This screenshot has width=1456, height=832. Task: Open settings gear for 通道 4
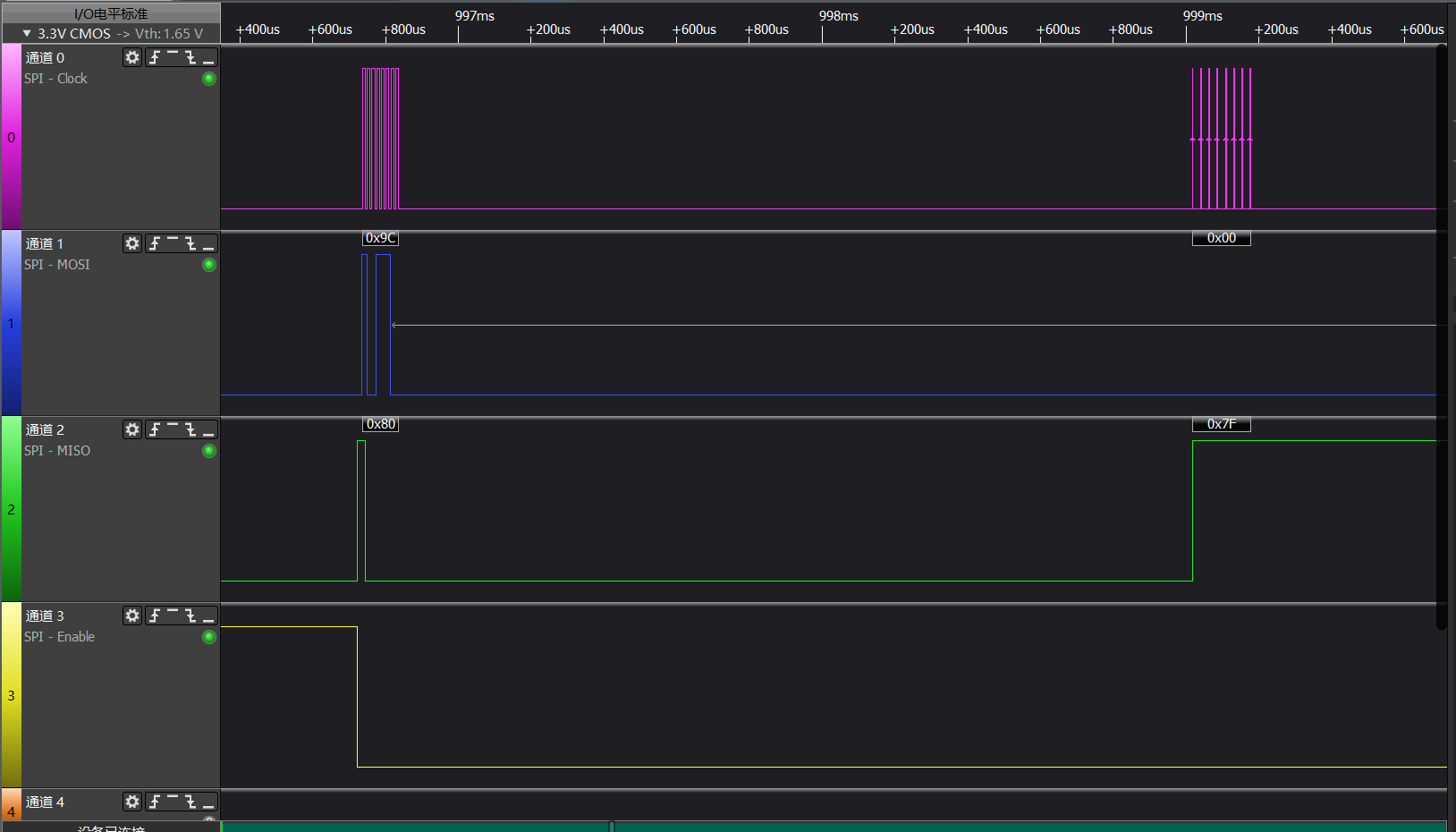(132, 802)
